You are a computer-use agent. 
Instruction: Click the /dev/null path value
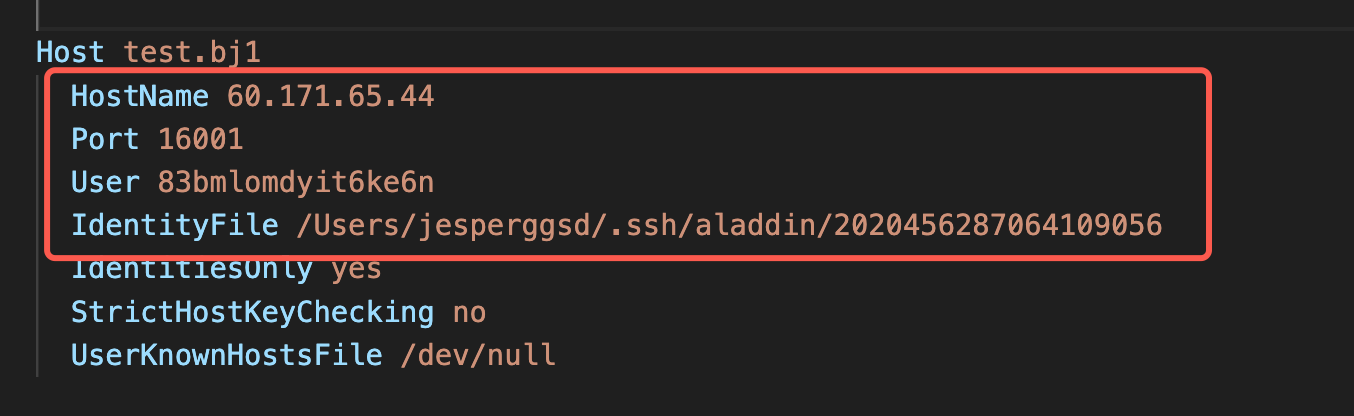coord(477,355)
